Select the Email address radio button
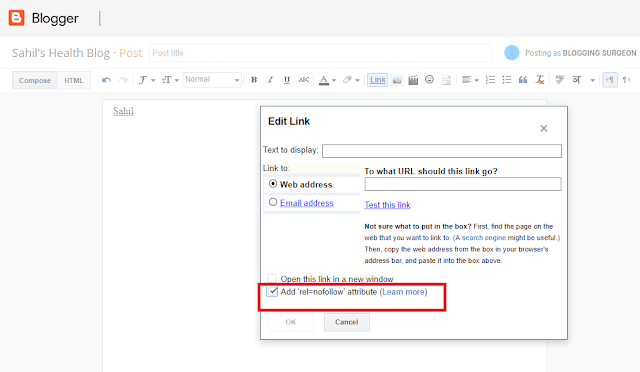Screen dimensions: 640x372 pos(273,202)
